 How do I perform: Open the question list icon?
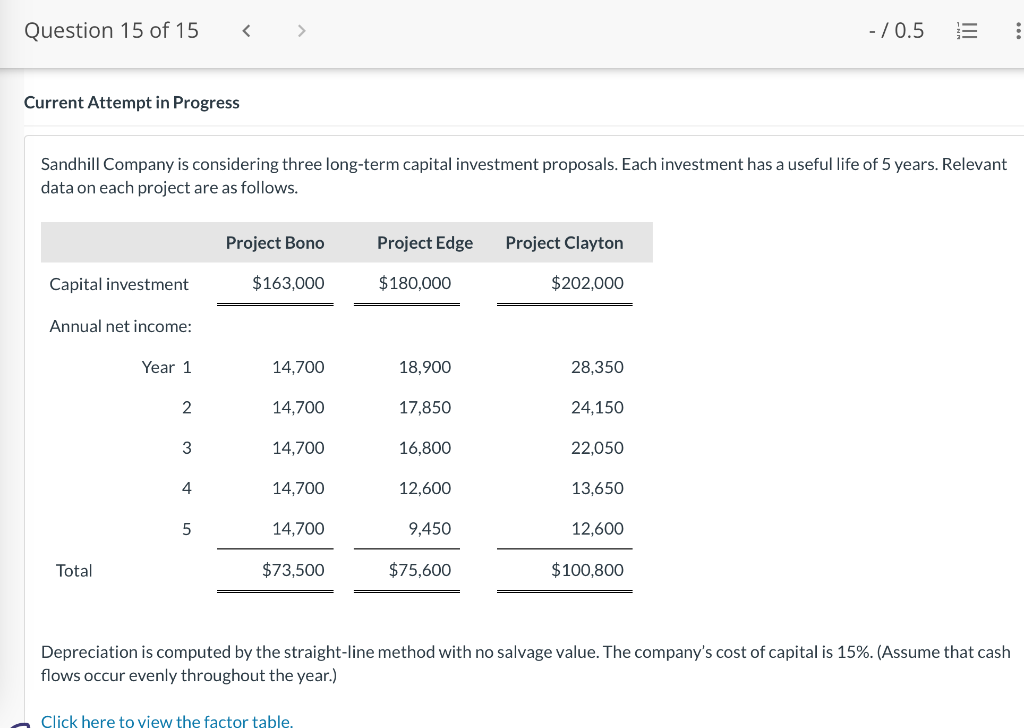(967, 31)
